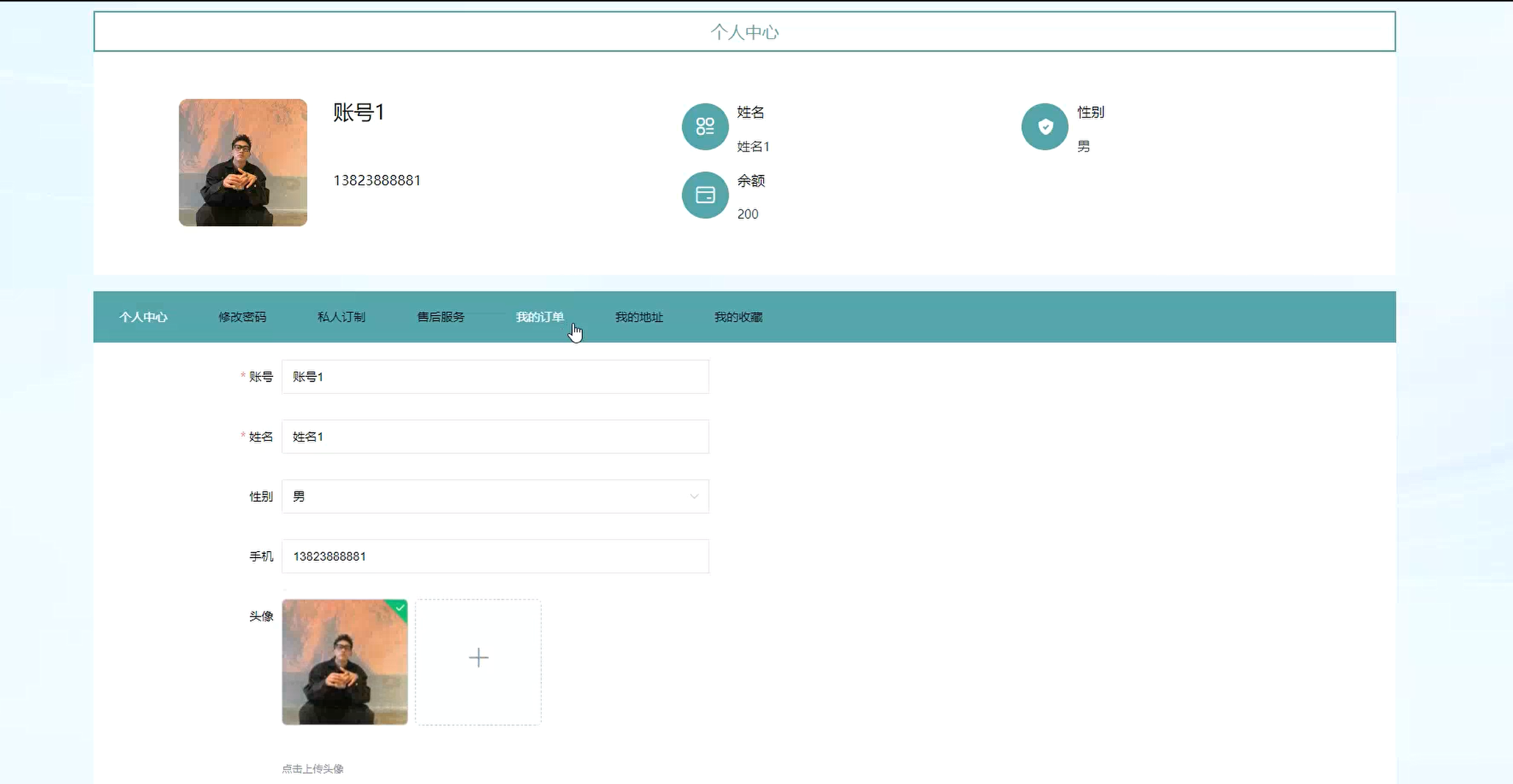Screen dimensions: 1513x784
Task: Click the balance (余额) wallet icon
Action: [x=704, y=195]
